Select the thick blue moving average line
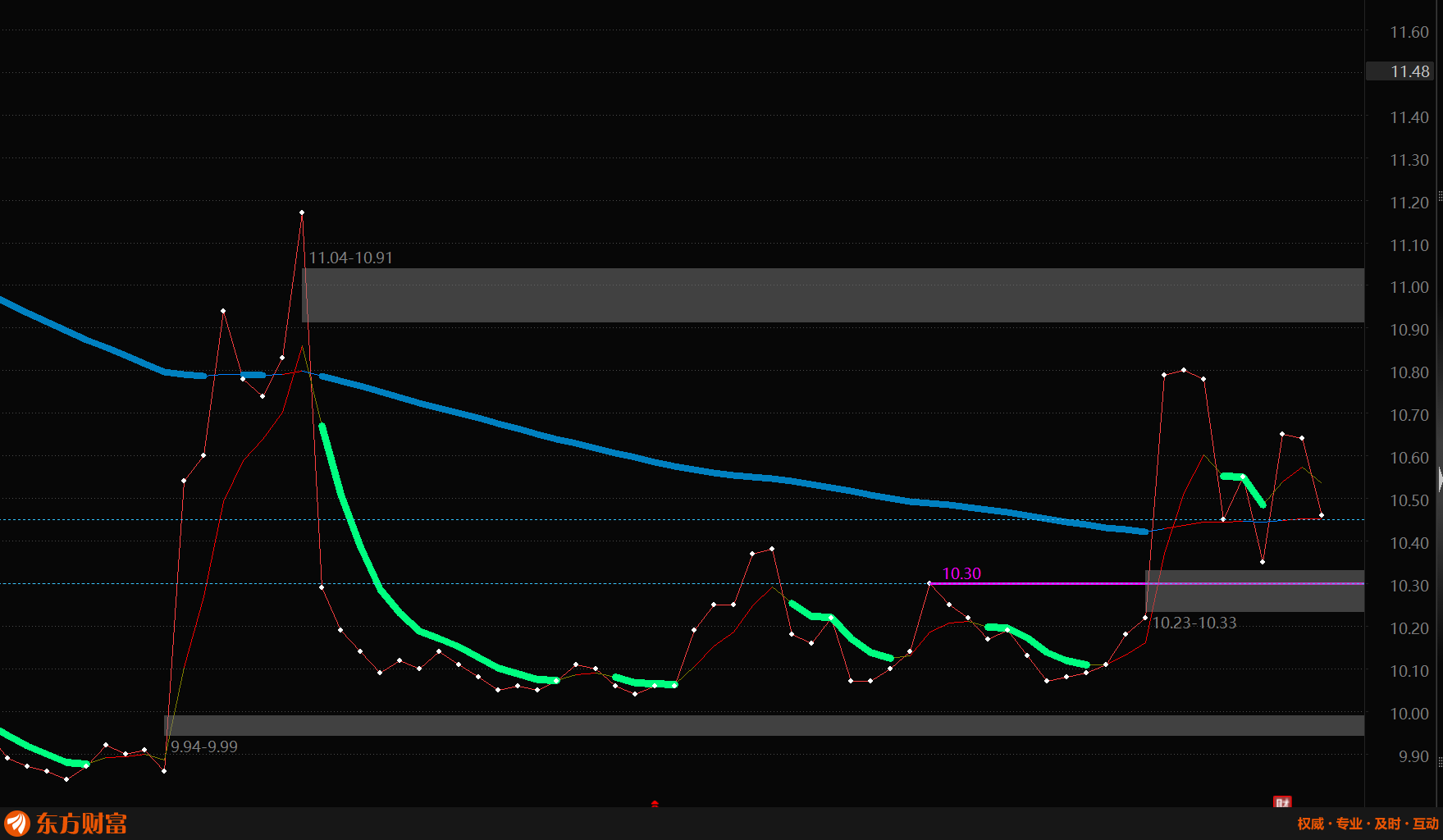Image resolution: width=1443 pixels, height=840 pixels. coord(656,462)
